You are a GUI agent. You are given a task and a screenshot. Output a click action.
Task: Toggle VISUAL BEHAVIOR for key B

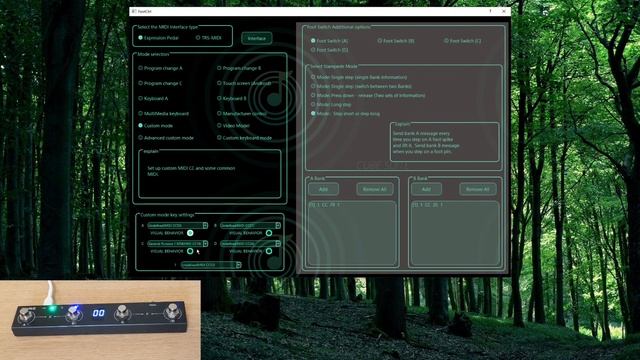pos(269,233)
